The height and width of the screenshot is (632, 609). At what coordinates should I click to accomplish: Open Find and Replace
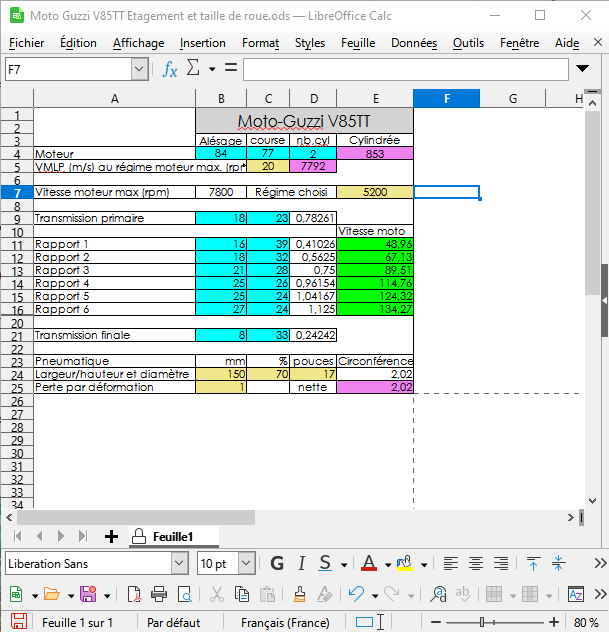pos(438,594)
